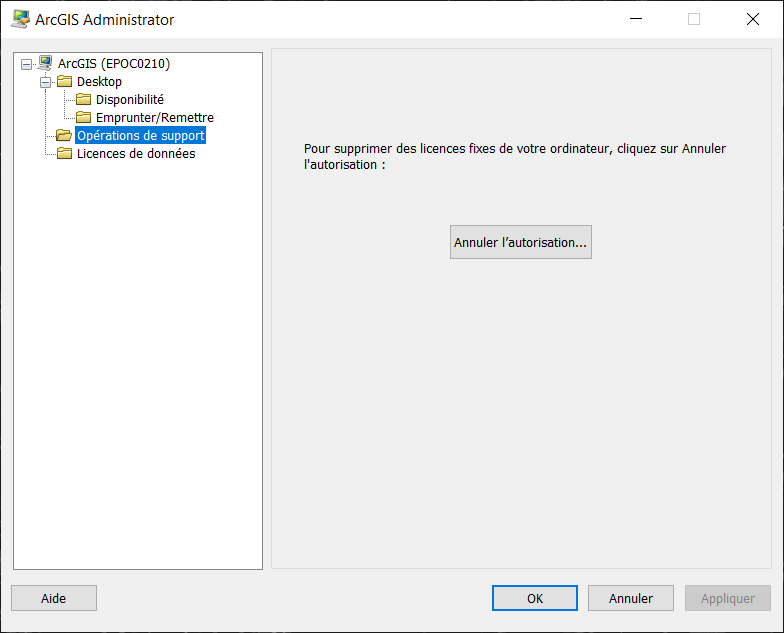
Task: Click the ArcGIS Administrator title bar icon
Action: click(x=19, y=19)
